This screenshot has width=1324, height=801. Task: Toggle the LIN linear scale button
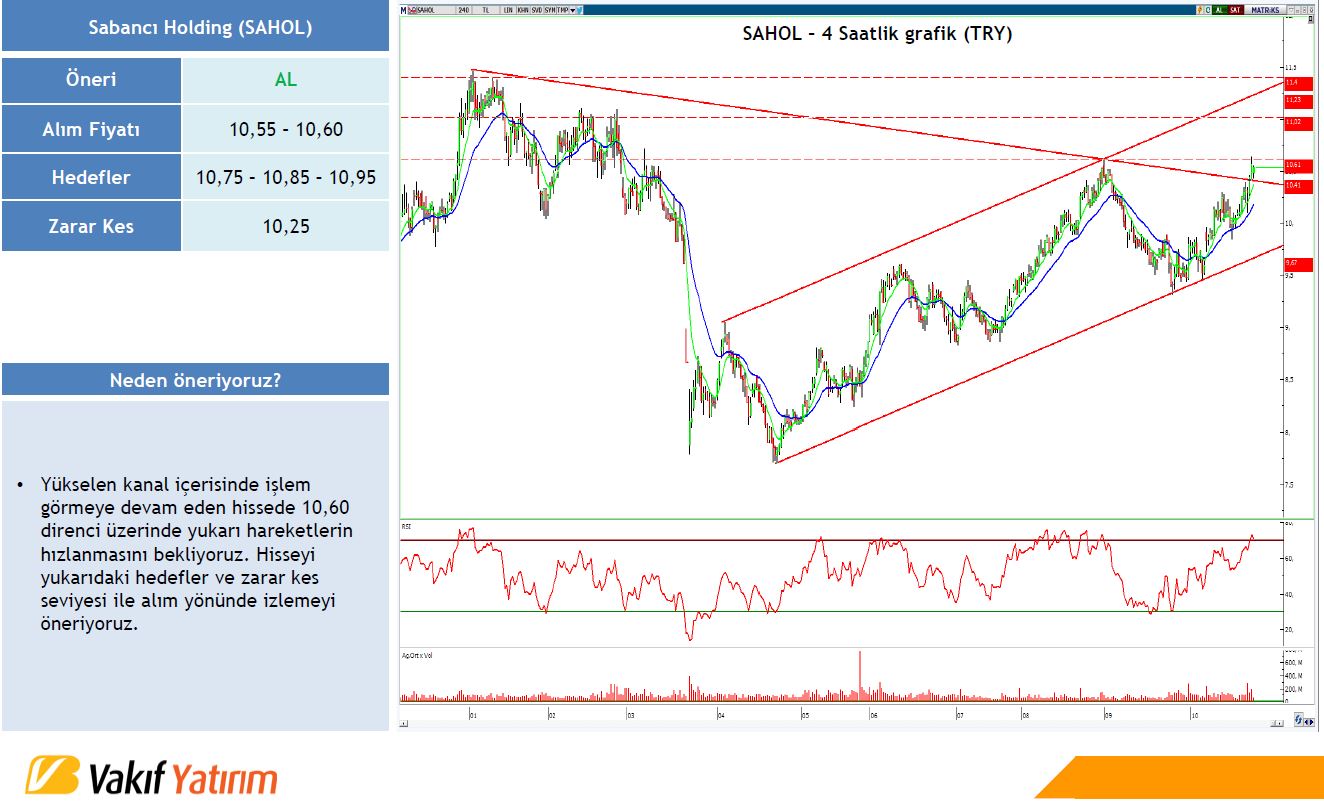click(x=508, y=10)
